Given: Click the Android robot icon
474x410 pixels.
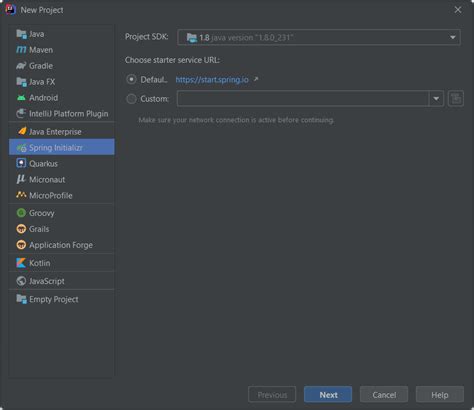Looking at the screenshot, I should pos(21,98).
